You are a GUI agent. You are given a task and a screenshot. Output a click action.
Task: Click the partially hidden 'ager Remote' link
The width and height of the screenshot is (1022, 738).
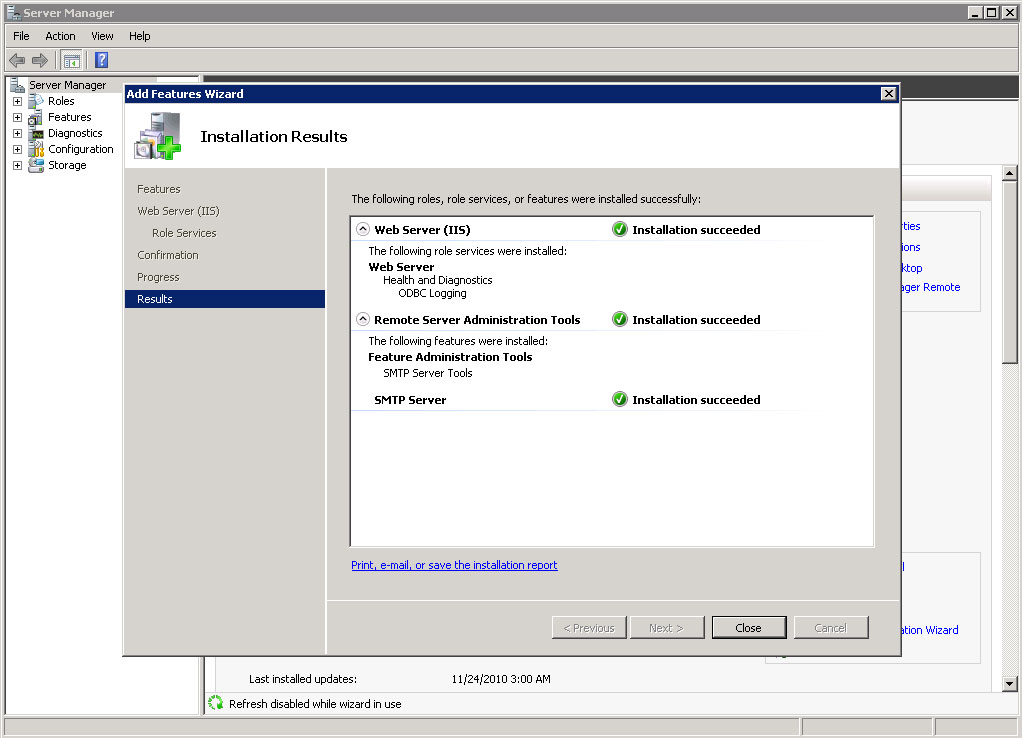931,287
